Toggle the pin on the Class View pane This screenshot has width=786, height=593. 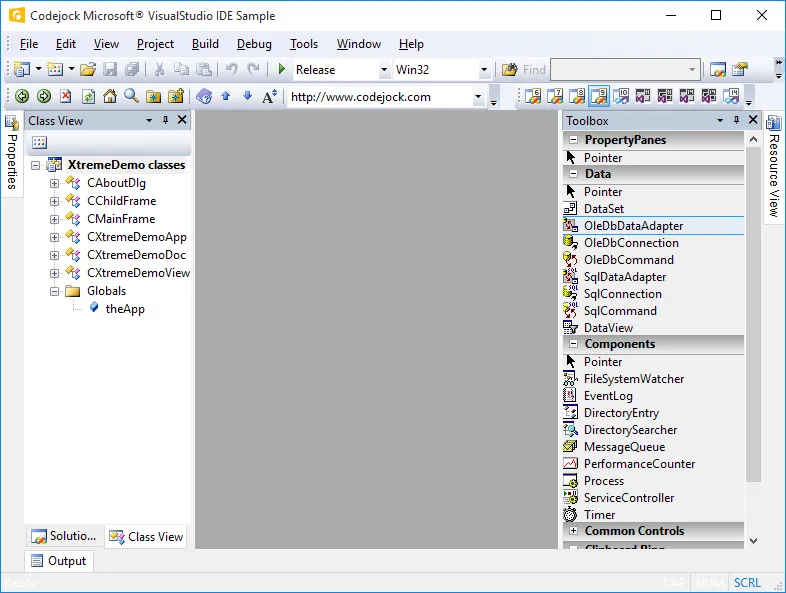tap(165, 120)
